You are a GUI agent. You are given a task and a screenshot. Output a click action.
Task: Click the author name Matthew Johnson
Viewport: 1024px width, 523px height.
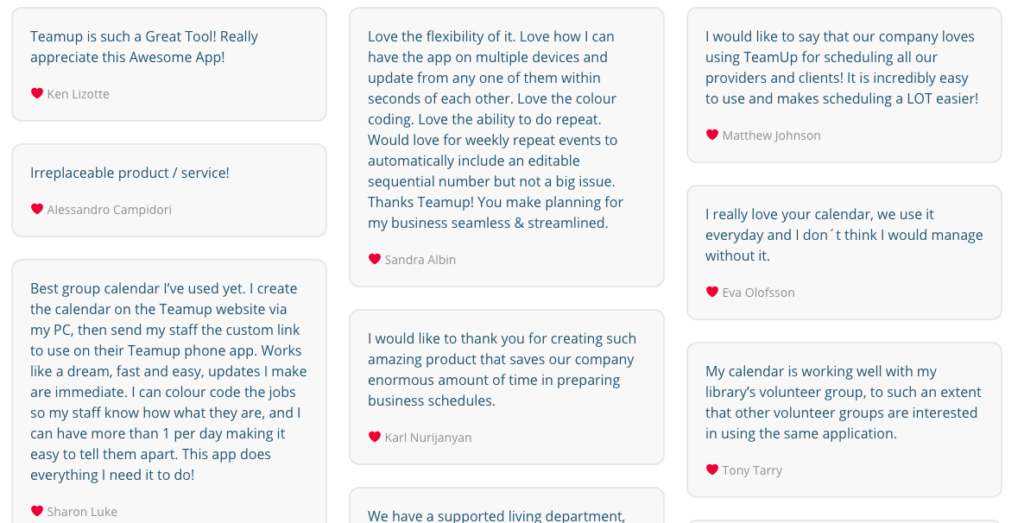tap(771, 136)
